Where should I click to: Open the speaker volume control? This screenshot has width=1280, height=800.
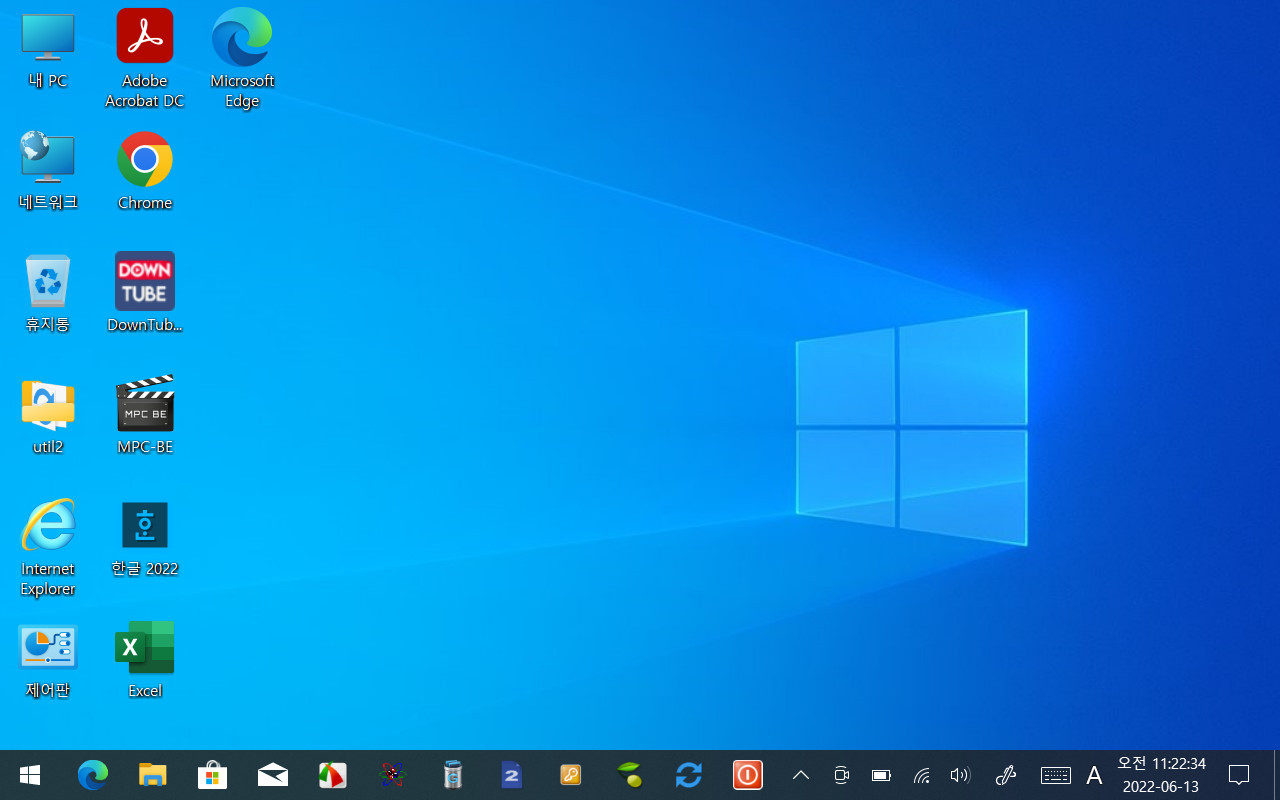coord(960,775)
